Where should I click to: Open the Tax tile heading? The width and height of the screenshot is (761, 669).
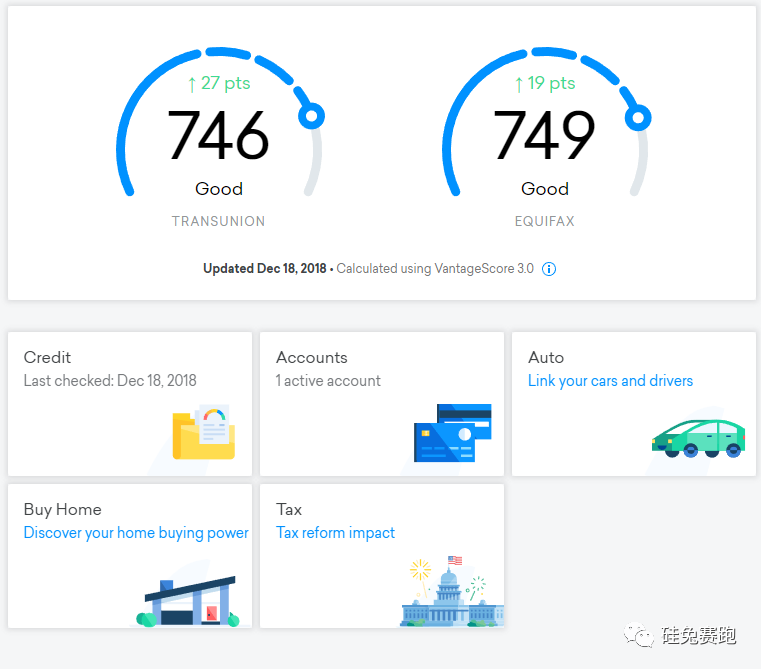pos(289,509)
